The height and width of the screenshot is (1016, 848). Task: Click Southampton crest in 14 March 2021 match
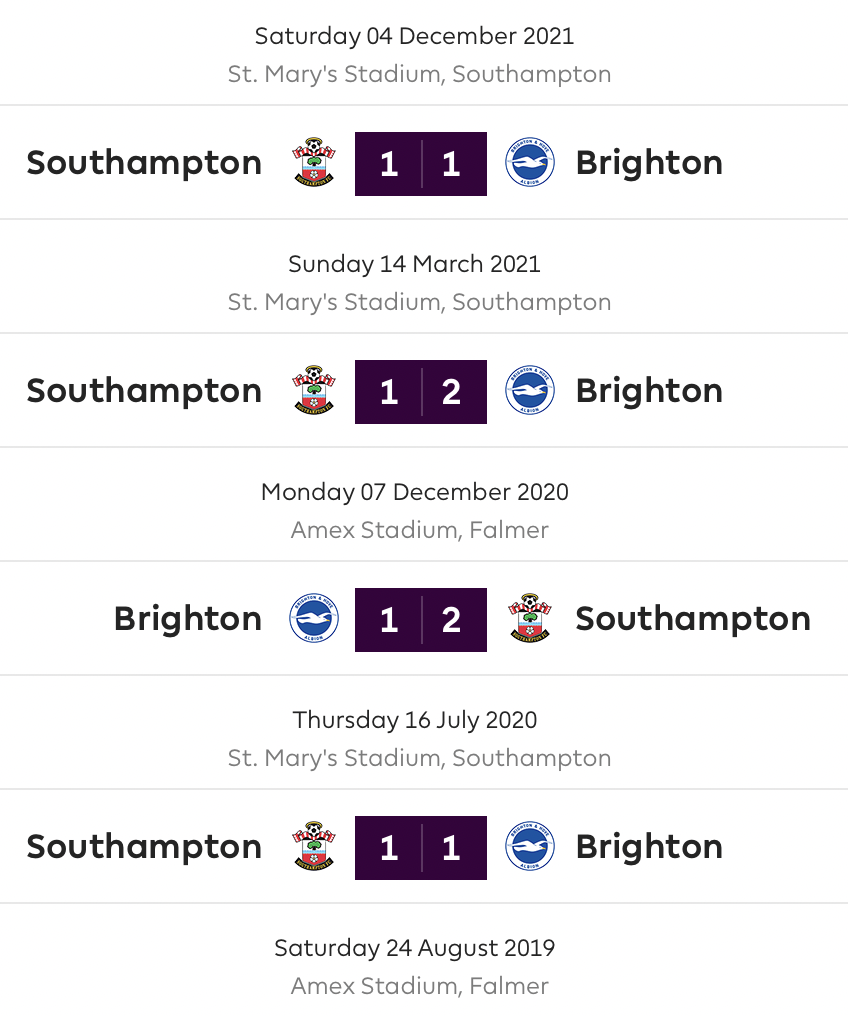click(x=314, y=391)
